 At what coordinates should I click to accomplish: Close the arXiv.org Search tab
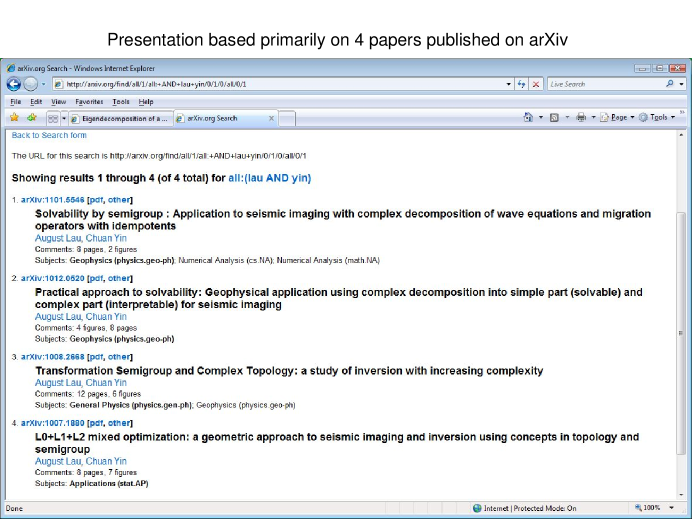(271, 118)
